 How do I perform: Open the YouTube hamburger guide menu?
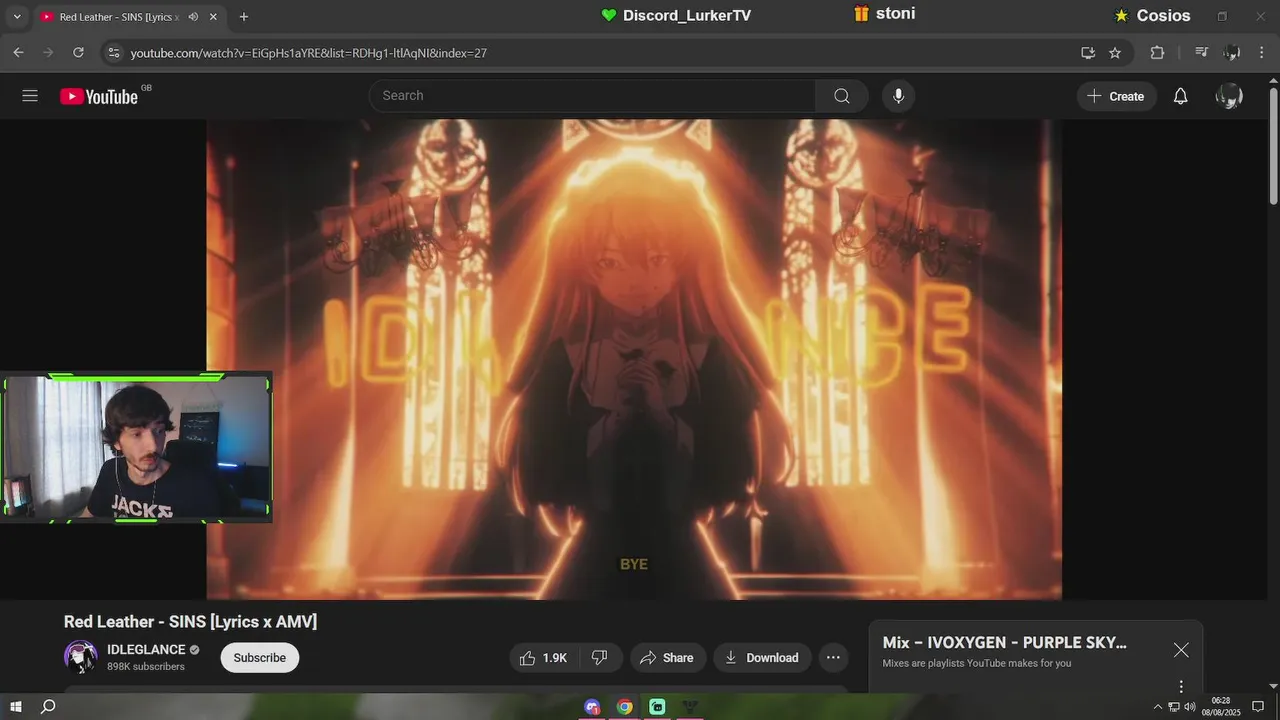pyautogui.click(x=30, y=96)
